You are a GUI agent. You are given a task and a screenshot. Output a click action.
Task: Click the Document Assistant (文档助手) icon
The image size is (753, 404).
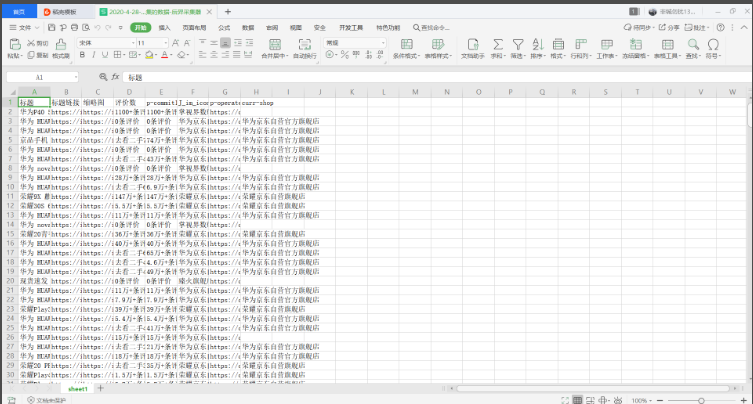473,44
